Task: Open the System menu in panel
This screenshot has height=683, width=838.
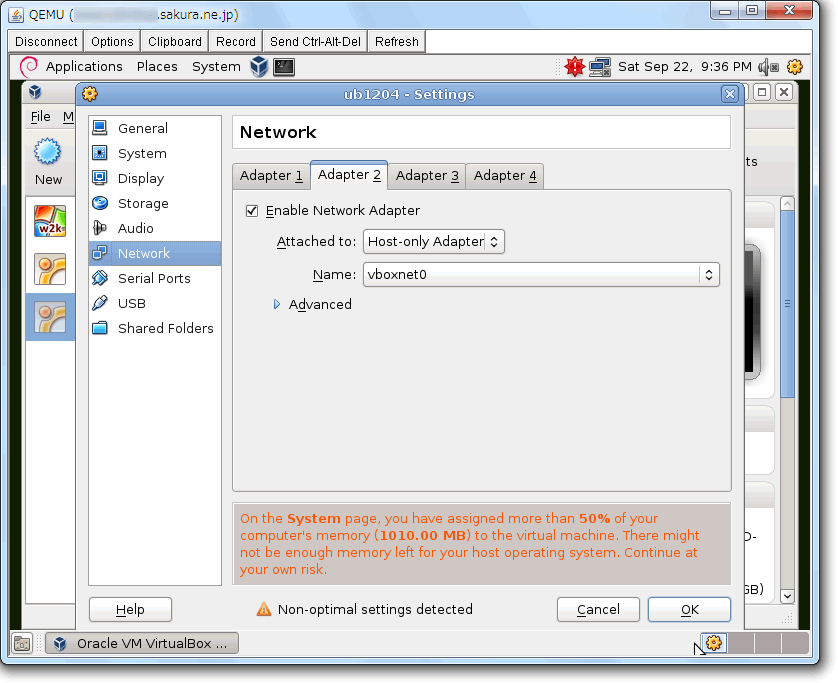Action: pos(216,66)
